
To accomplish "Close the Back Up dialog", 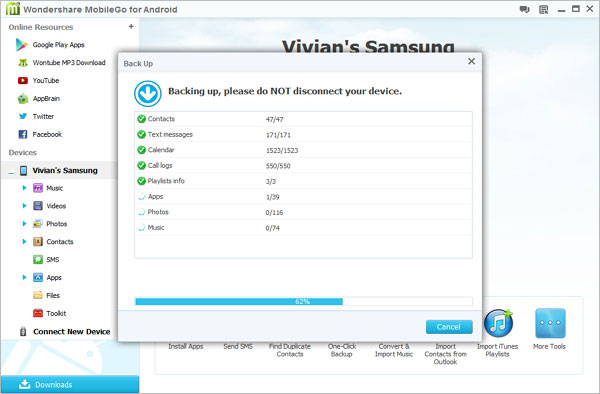I will [x=471, y=61].
